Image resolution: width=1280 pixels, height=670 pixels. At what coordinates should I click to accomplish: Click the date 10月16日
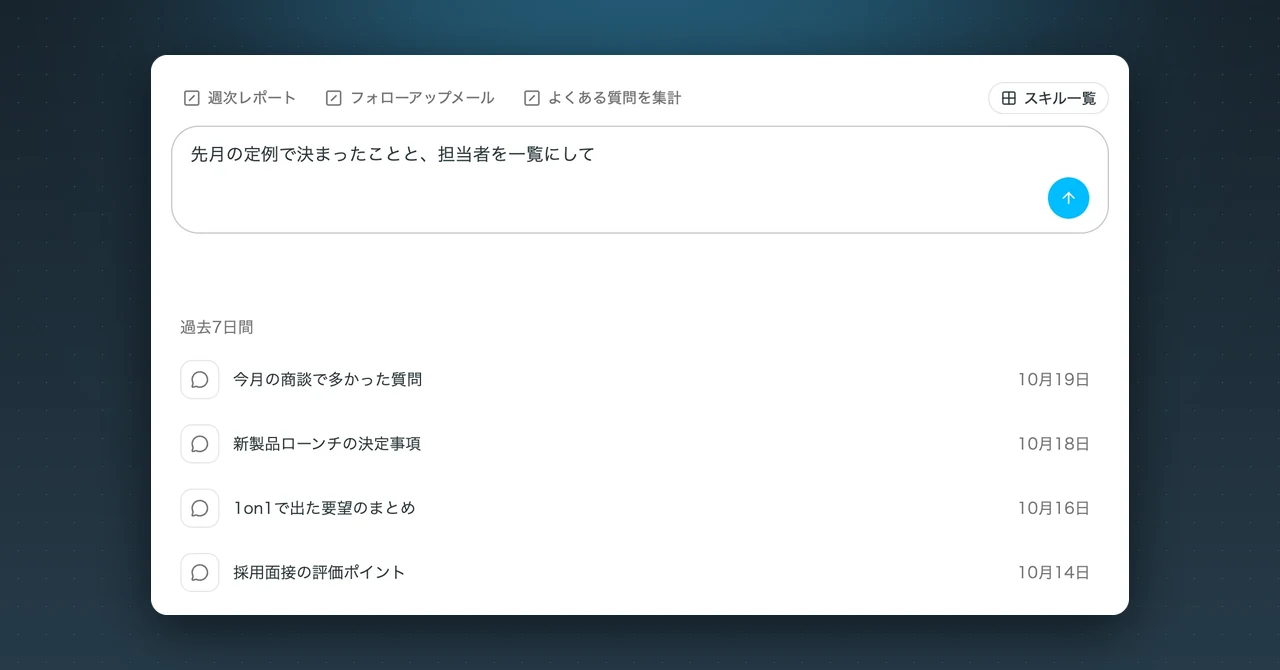click(1054, 508)
